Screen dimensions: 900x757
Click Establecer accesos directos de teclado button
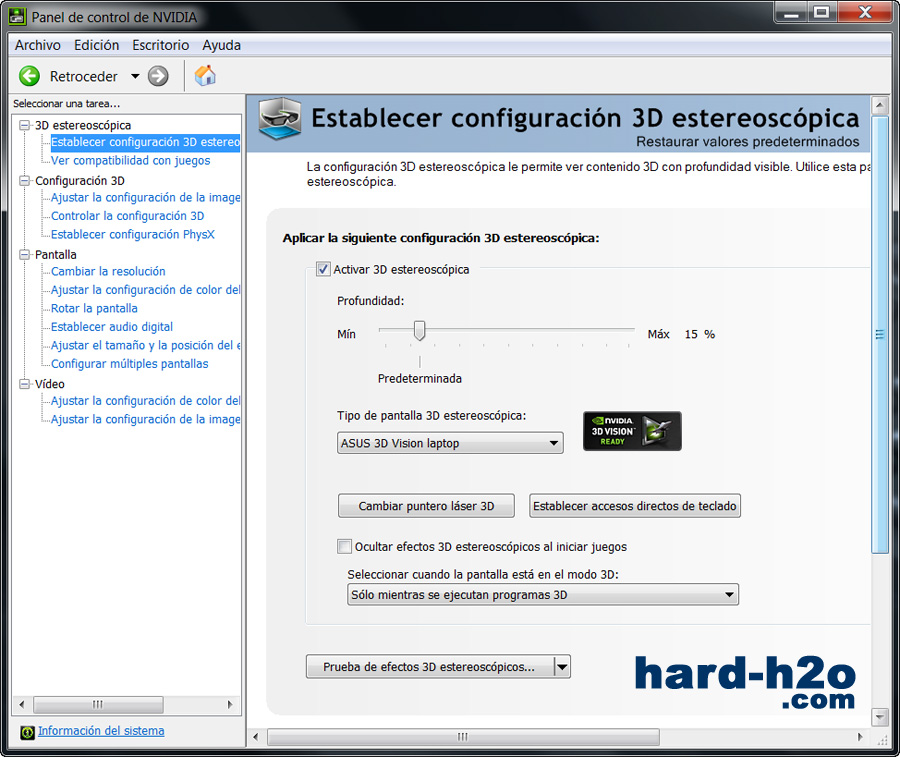[635, 506]
